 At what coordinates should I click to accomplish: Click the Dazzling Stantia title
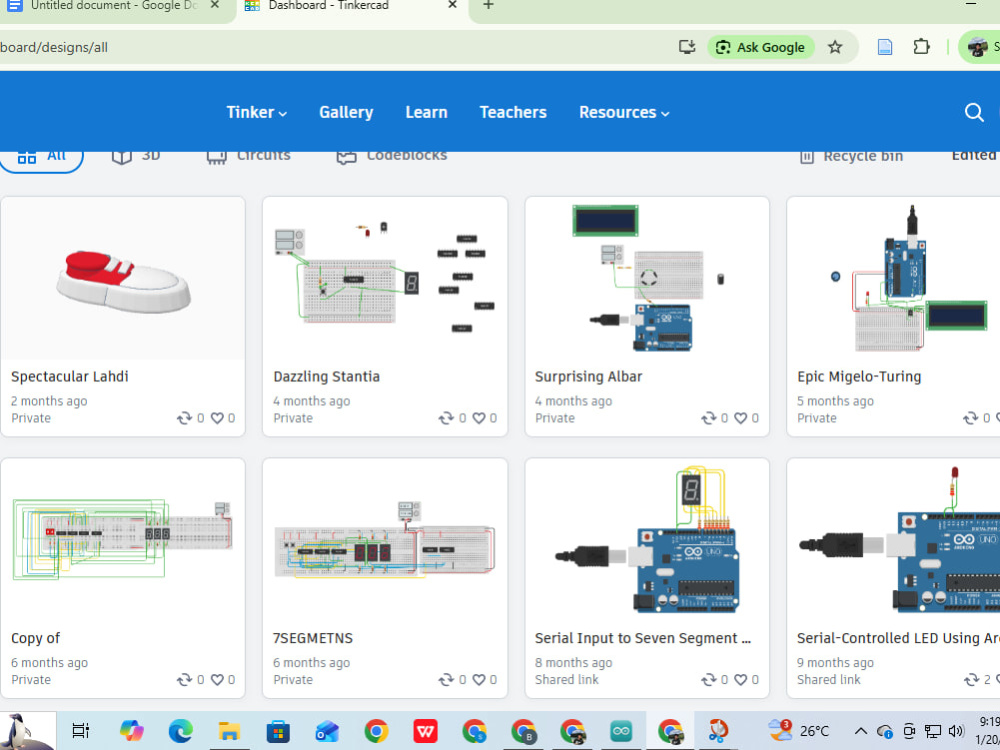coord(327,376)
